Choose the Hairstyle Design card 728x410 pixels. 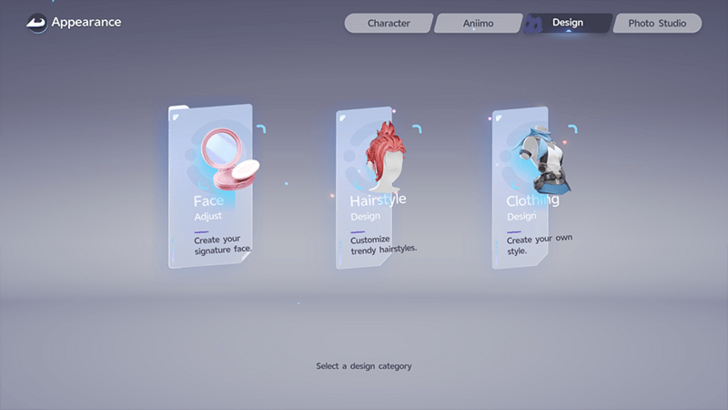pyautogui.click(x=364, y=188)
